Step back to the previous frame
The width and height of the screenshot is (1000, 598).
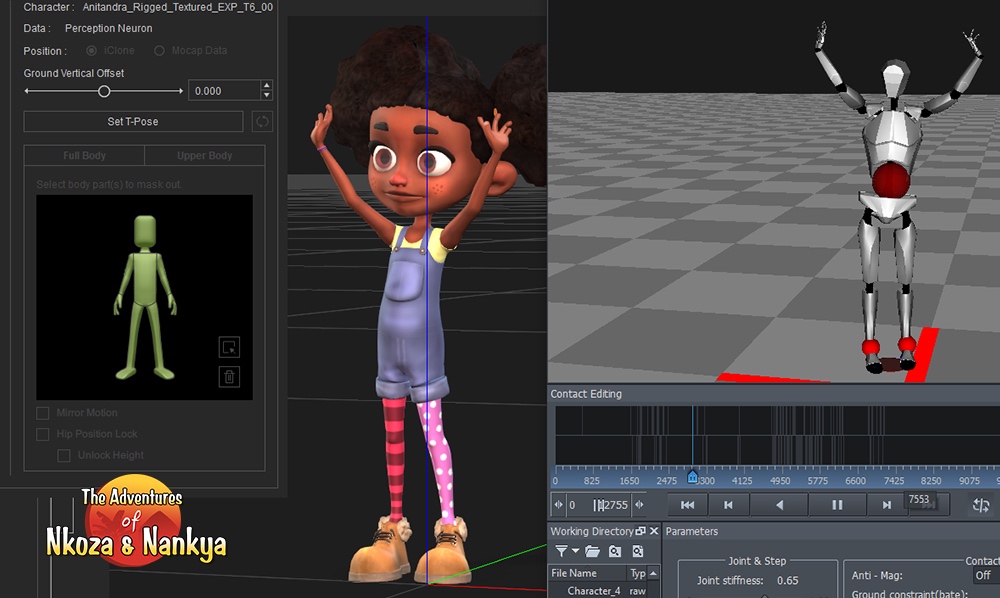(729, 506)
